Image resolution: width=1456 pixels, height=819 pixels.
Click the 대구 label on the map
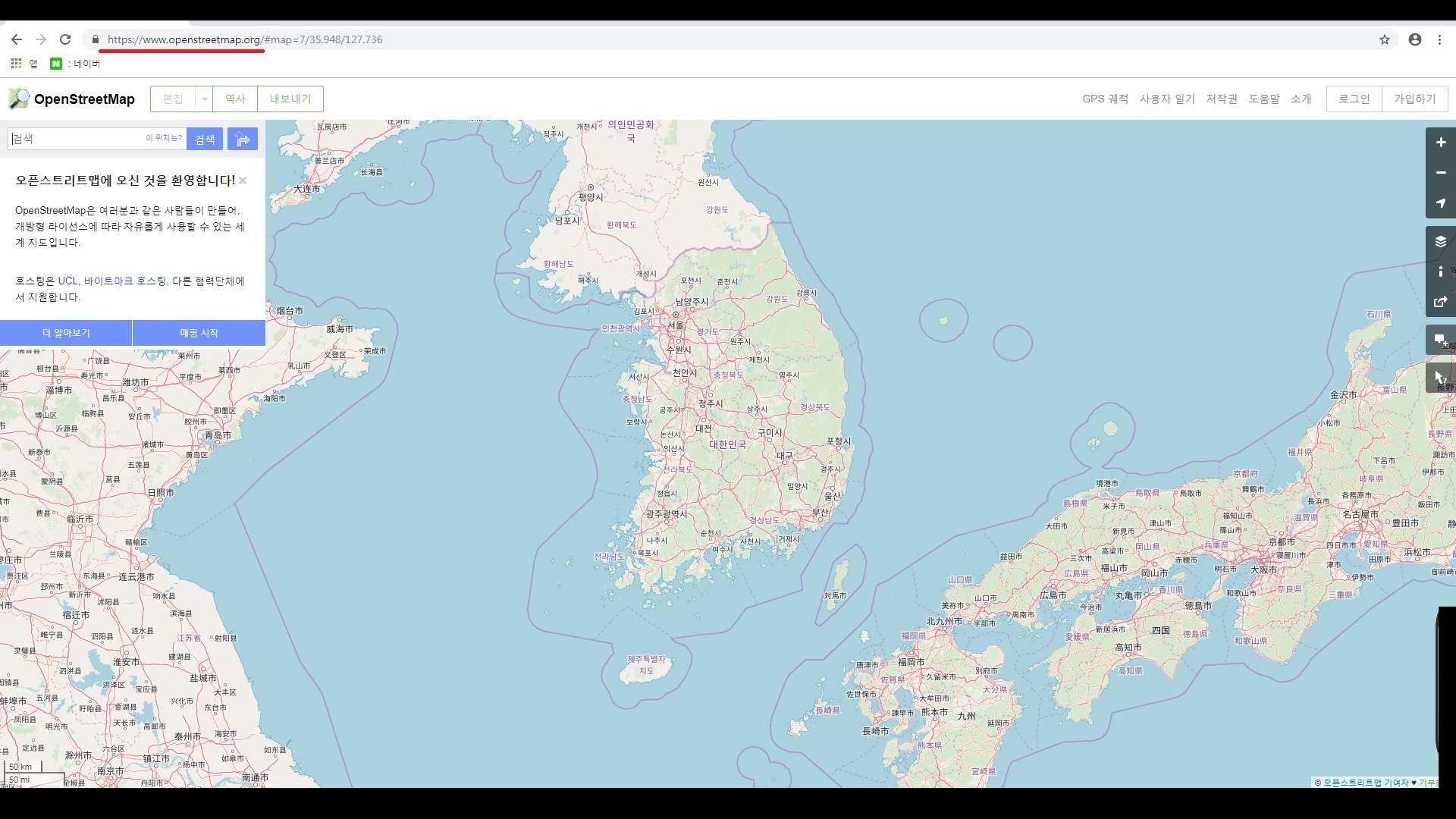(784, 456)
